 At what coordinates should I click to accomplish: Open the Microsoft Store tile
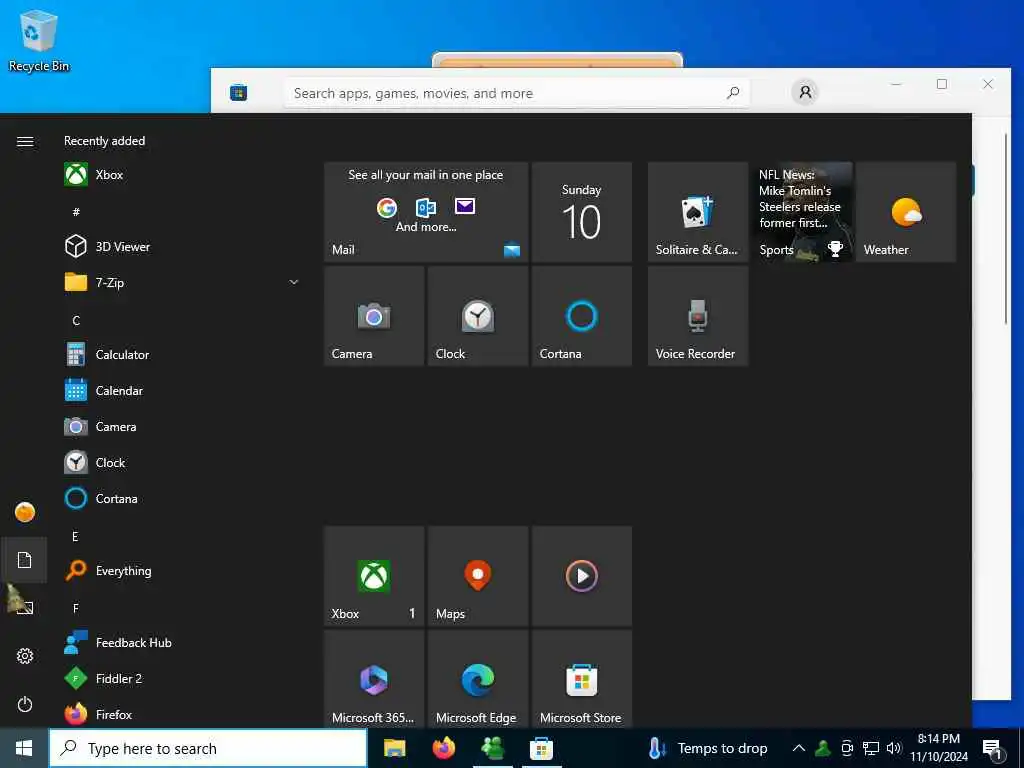coord(582,679)
